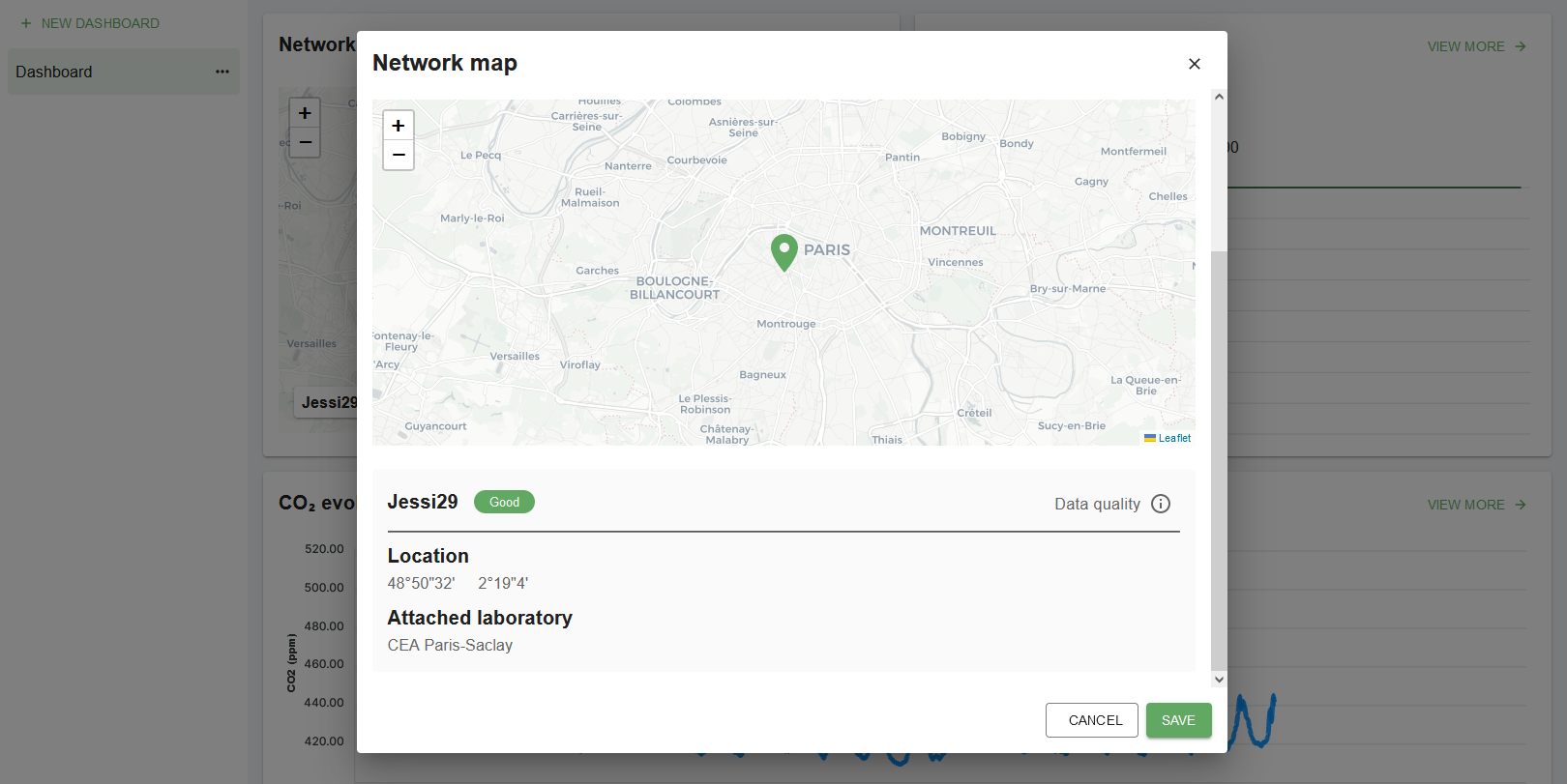Zoom out on the background map

pyautogui.click(x=305, y=142)
